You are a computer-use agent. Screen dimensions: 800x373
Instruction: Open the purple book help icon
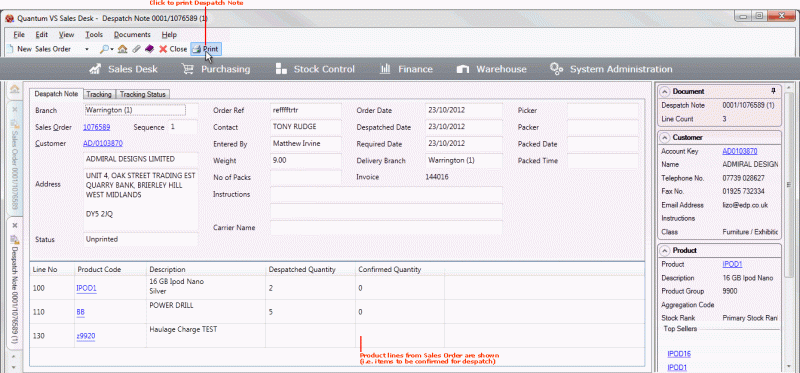click(149, 49)
